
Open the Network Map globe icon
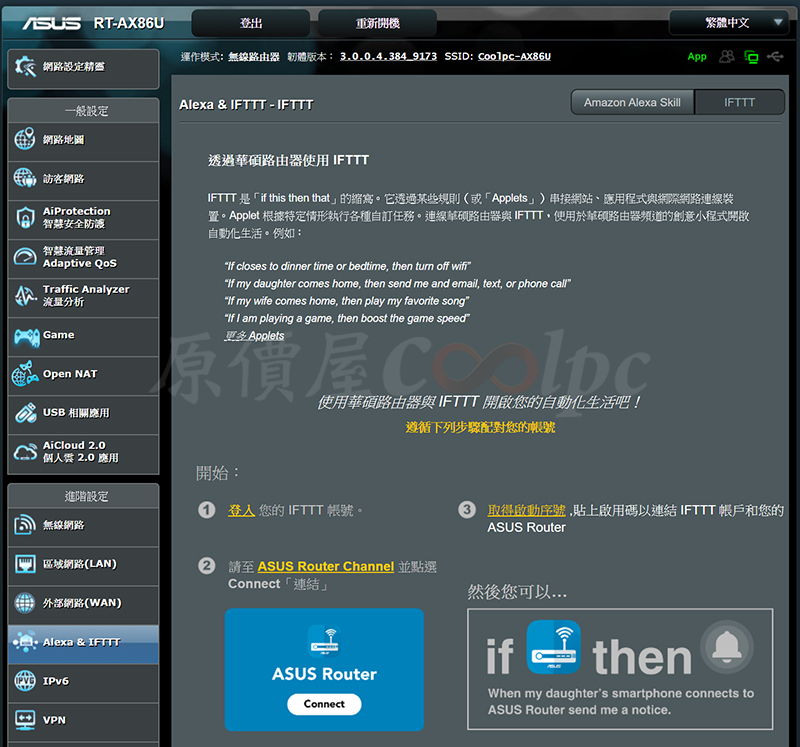coord(25,139)
